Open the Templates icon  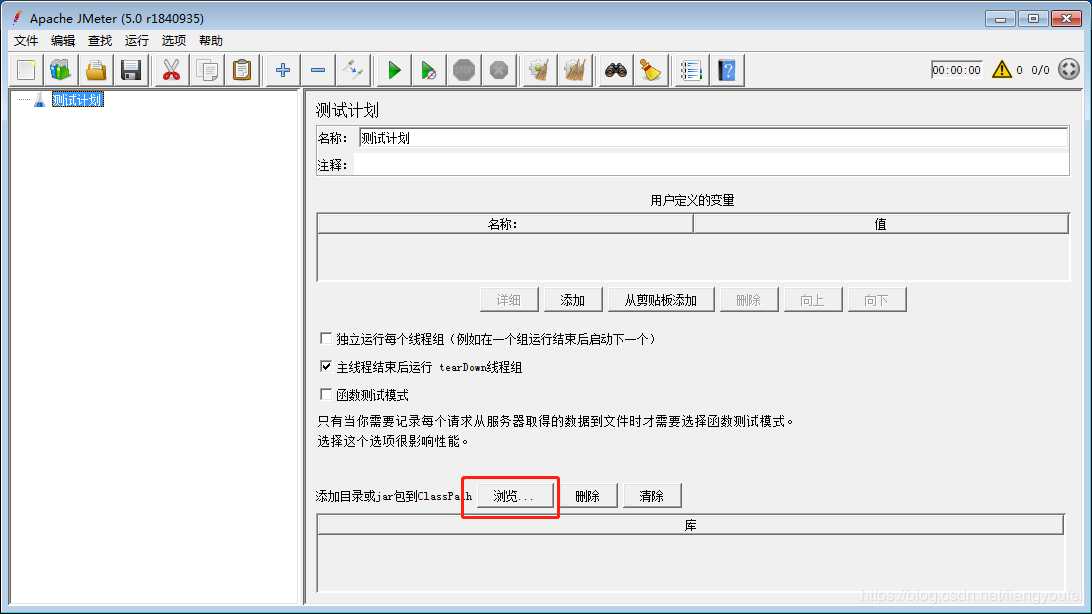pyautogui.click(x=61, y=70)
